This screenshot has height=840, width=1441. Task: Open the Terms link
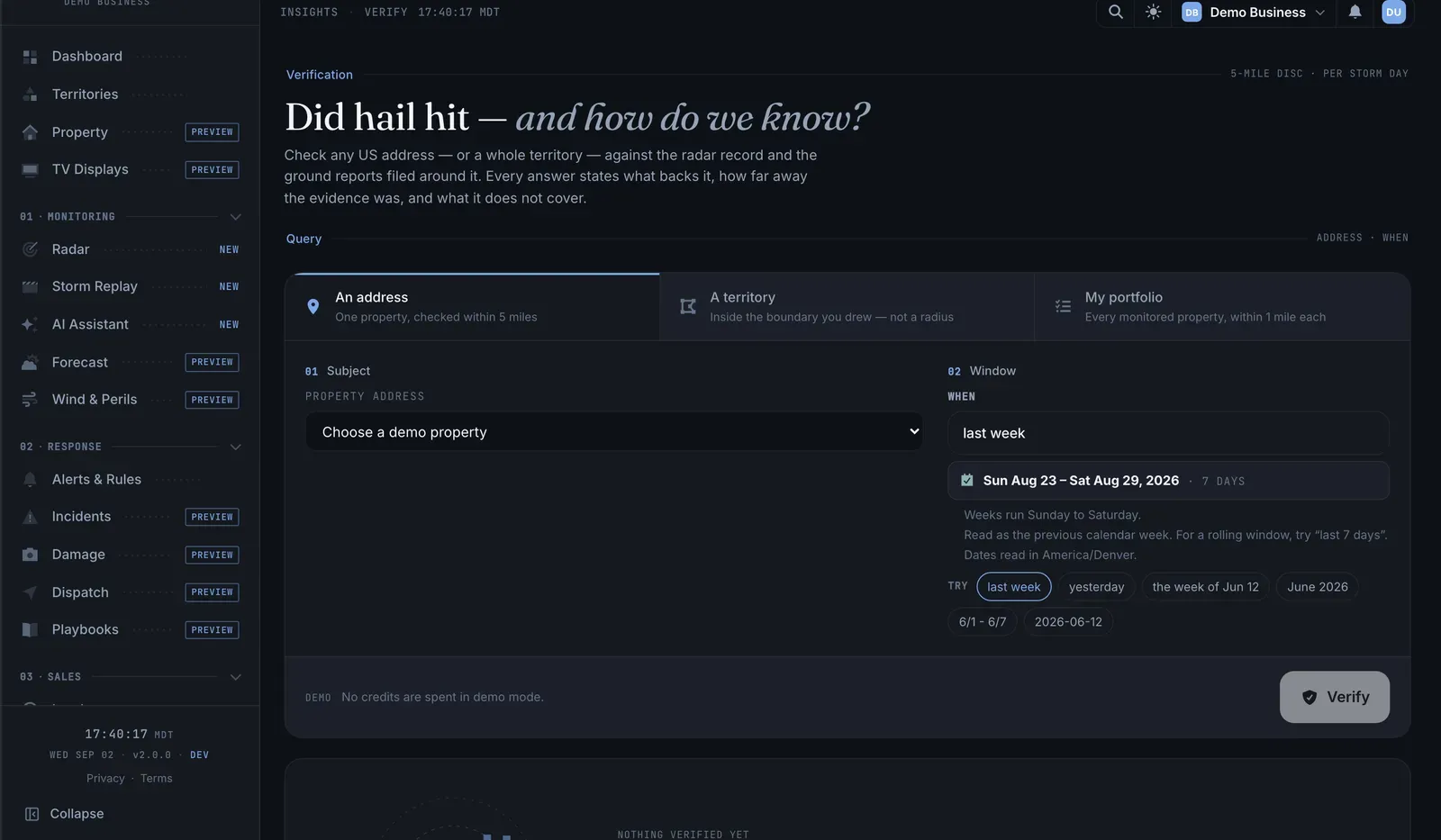156,779
